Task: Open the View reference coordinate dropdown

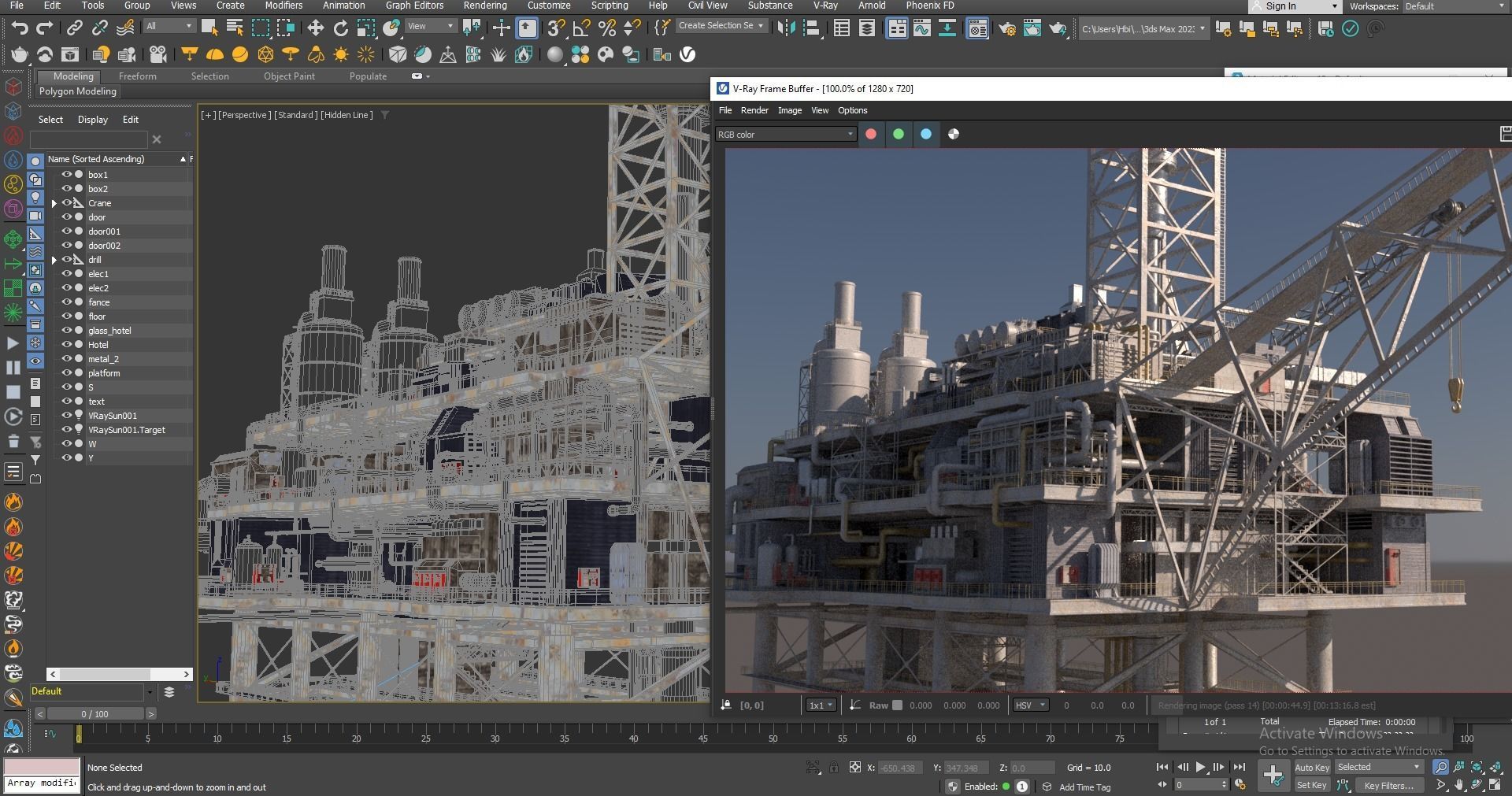Action: coord(430,26)
